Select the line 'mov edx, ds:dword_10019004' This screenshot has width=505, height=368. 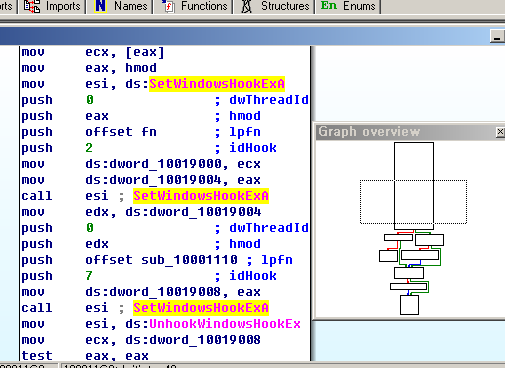point(141,212)
